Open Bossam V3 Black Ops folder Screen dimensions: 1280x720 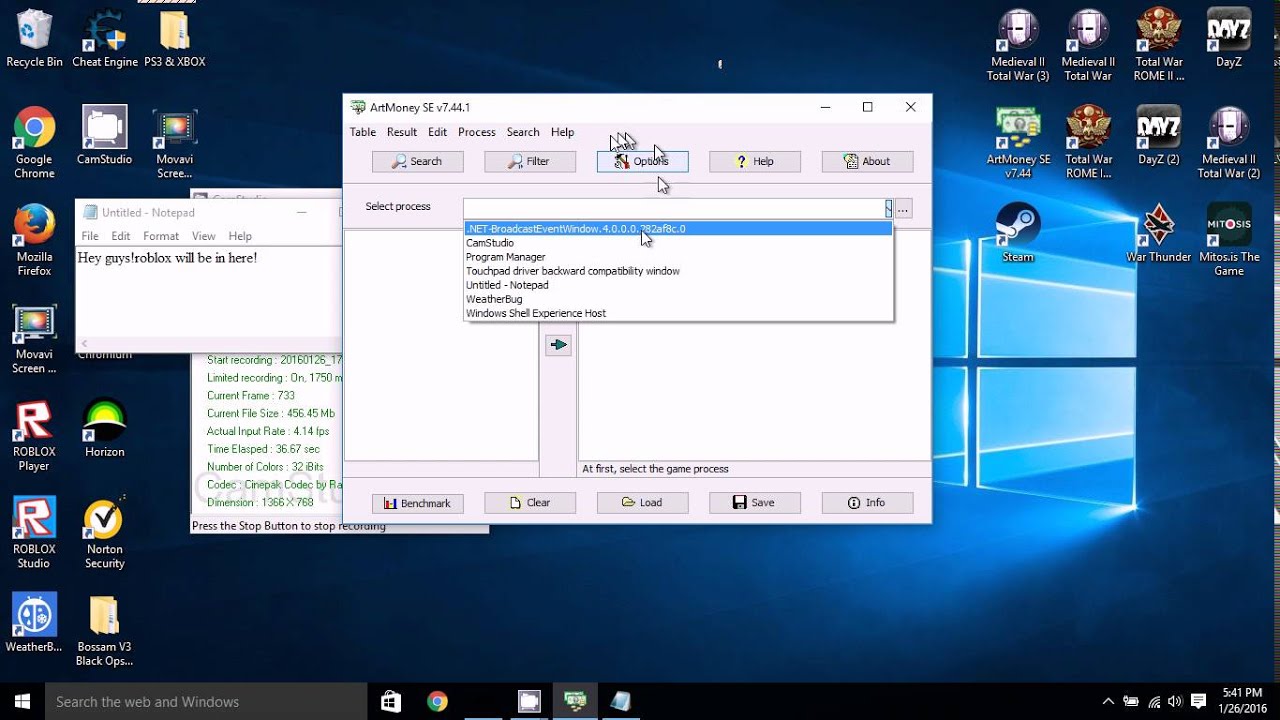pyautogui.click(x=105, y=630)
